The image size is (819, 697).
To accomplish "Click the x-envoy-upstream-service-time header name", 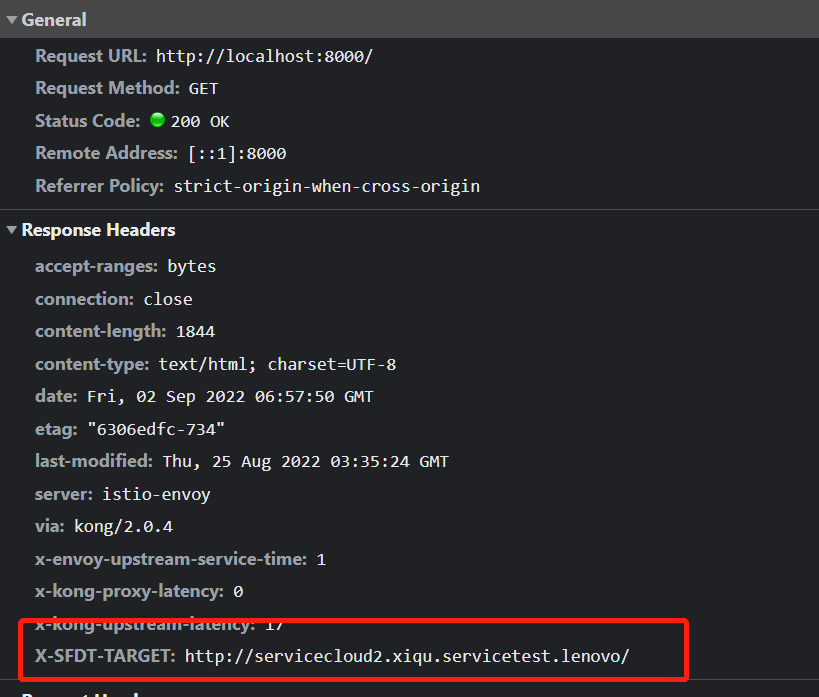I will click(x=170, y=559).
